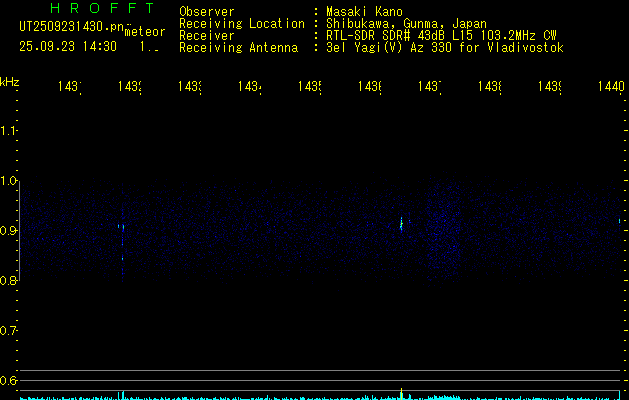Select location text Shibukawa, Gunma, Japan

406,24
